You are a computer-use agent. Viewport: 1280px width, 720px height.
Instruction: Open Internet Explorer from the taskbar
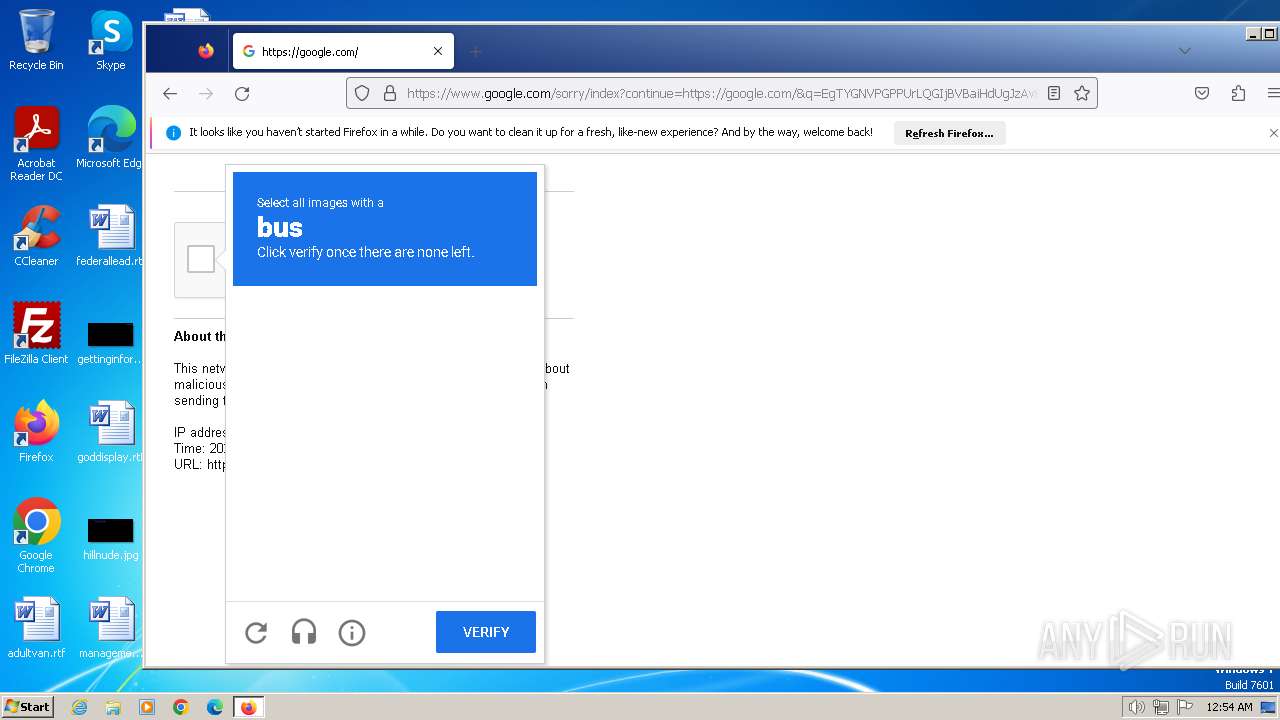(80, 707)
